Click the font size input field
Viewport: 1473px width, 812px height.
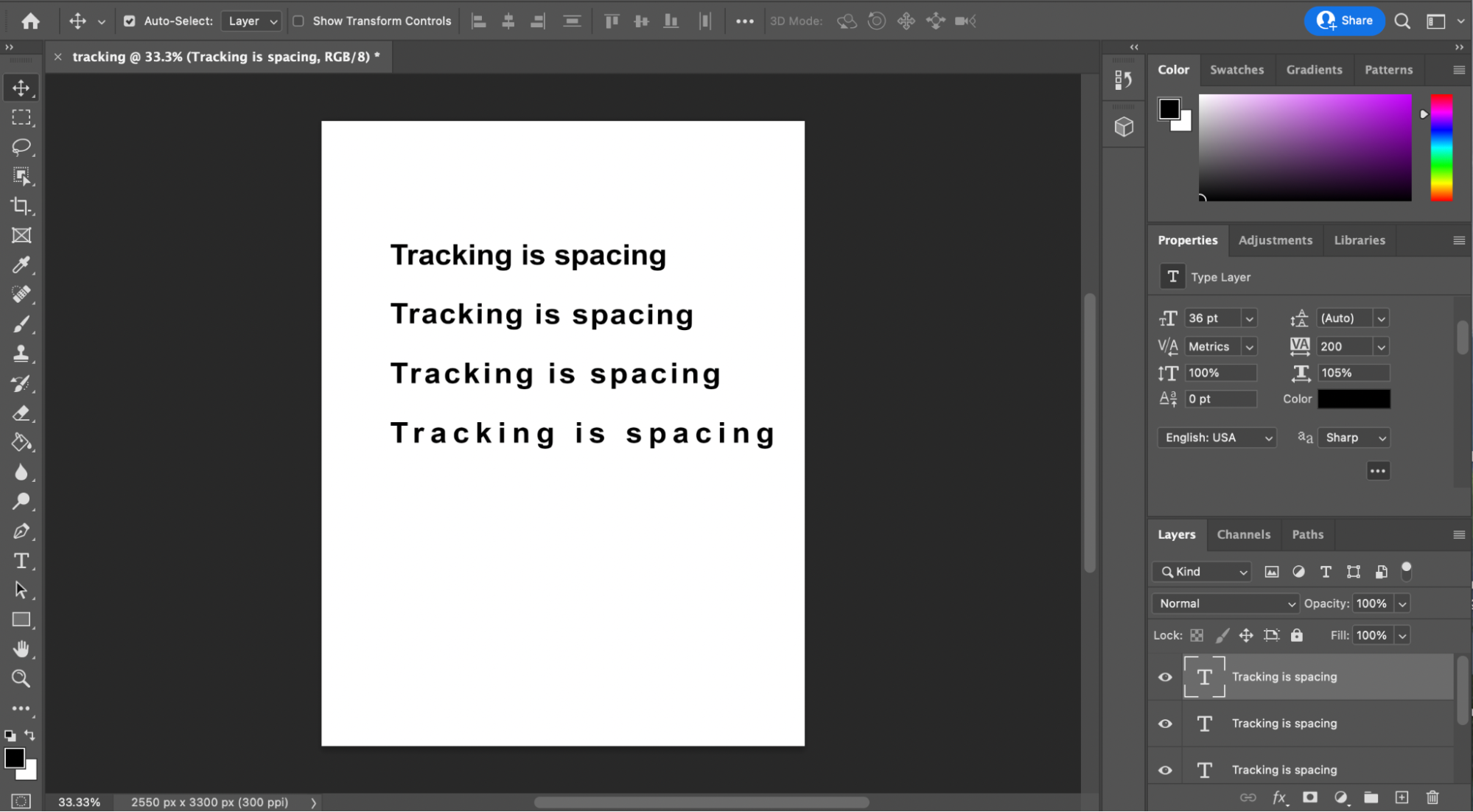coord(1213,318)
